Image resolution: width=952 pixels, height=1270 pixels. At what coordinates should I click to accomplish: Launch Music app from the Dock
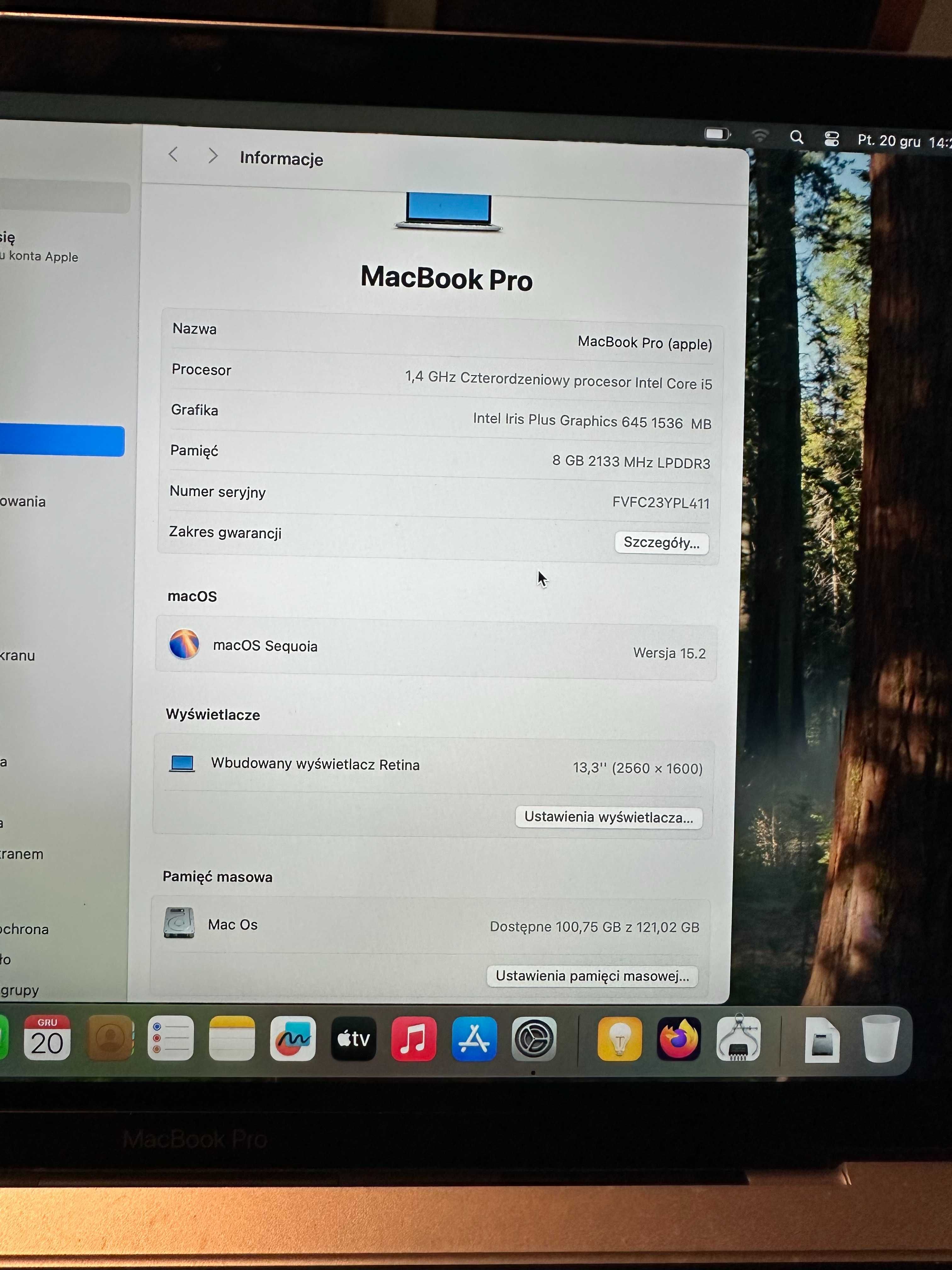tap(414, 1038)
